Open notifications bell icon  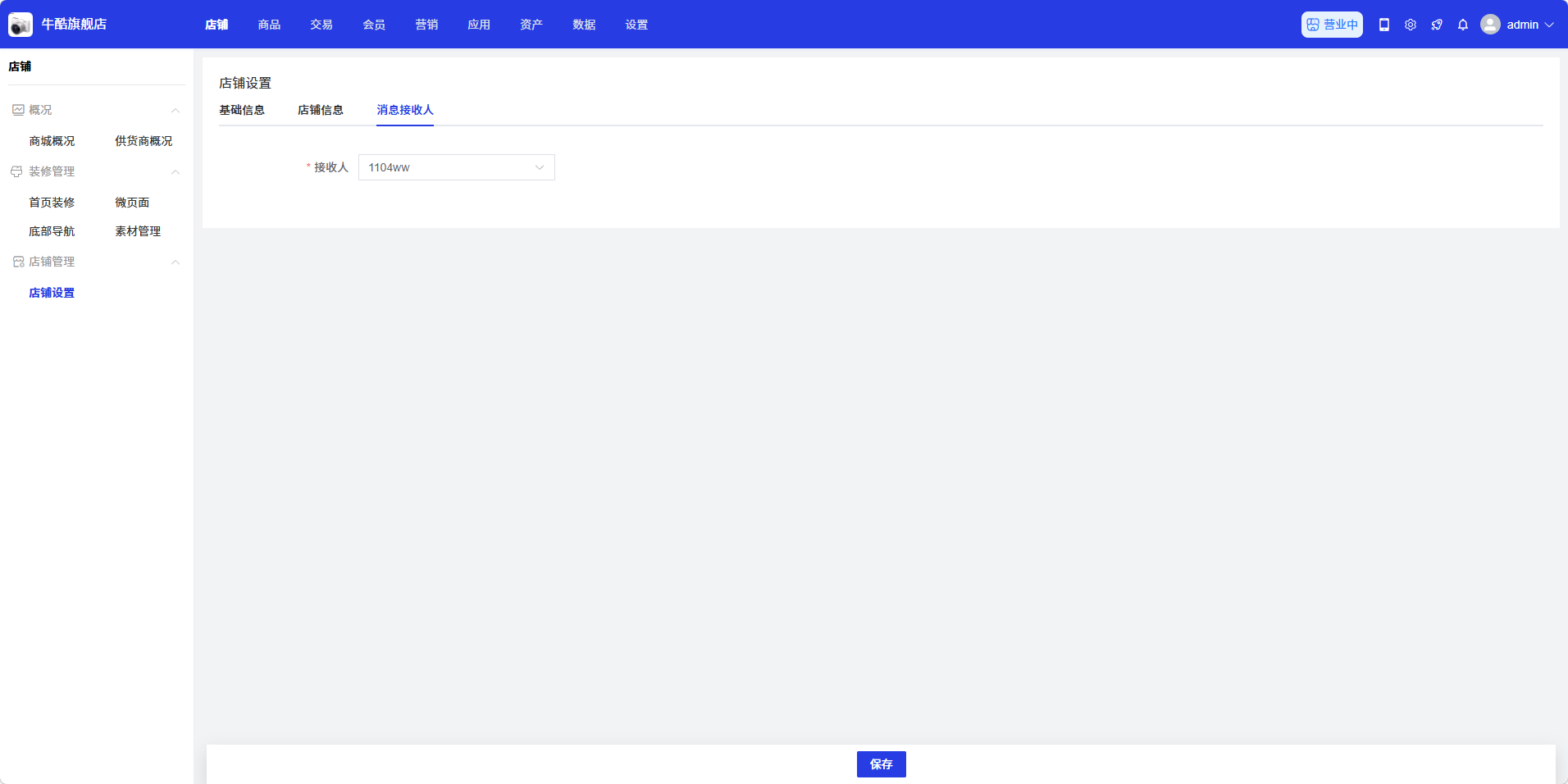pyautogui.click(x=1463, y=25)
